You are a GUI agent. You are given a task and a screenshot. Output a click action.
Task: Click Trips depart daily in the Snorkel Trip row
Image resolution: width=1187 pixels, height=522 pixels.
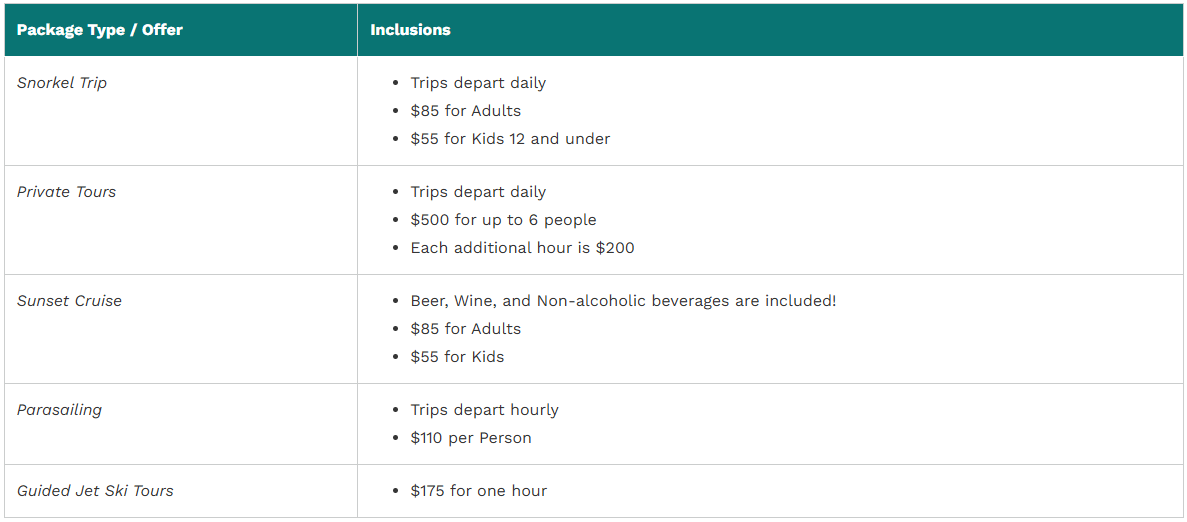[x=478, y=83]
